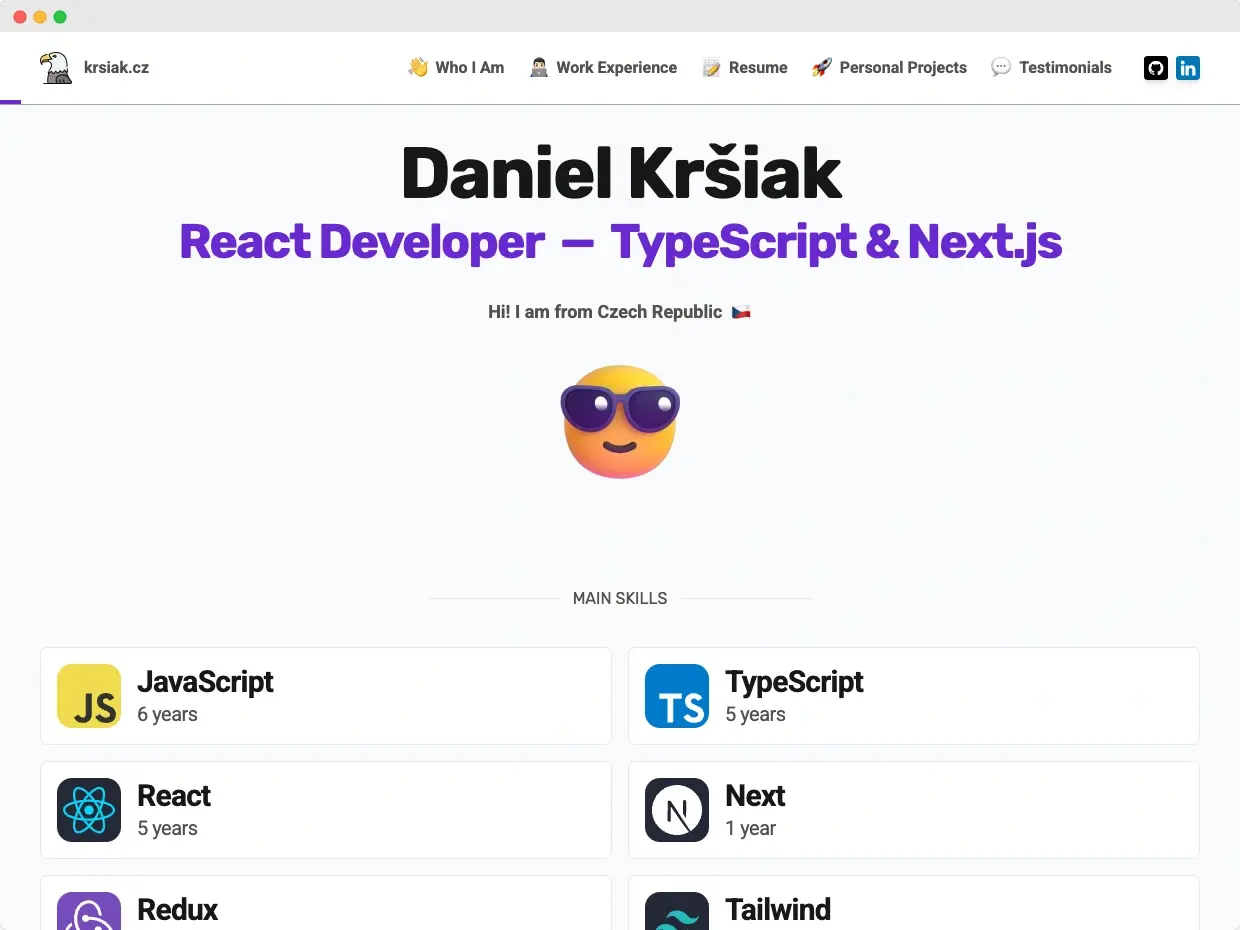The width and height of the screenshot is (1240, 930).
Task: Click the JavaScript JS logo icon
Action: coord(89,696)
